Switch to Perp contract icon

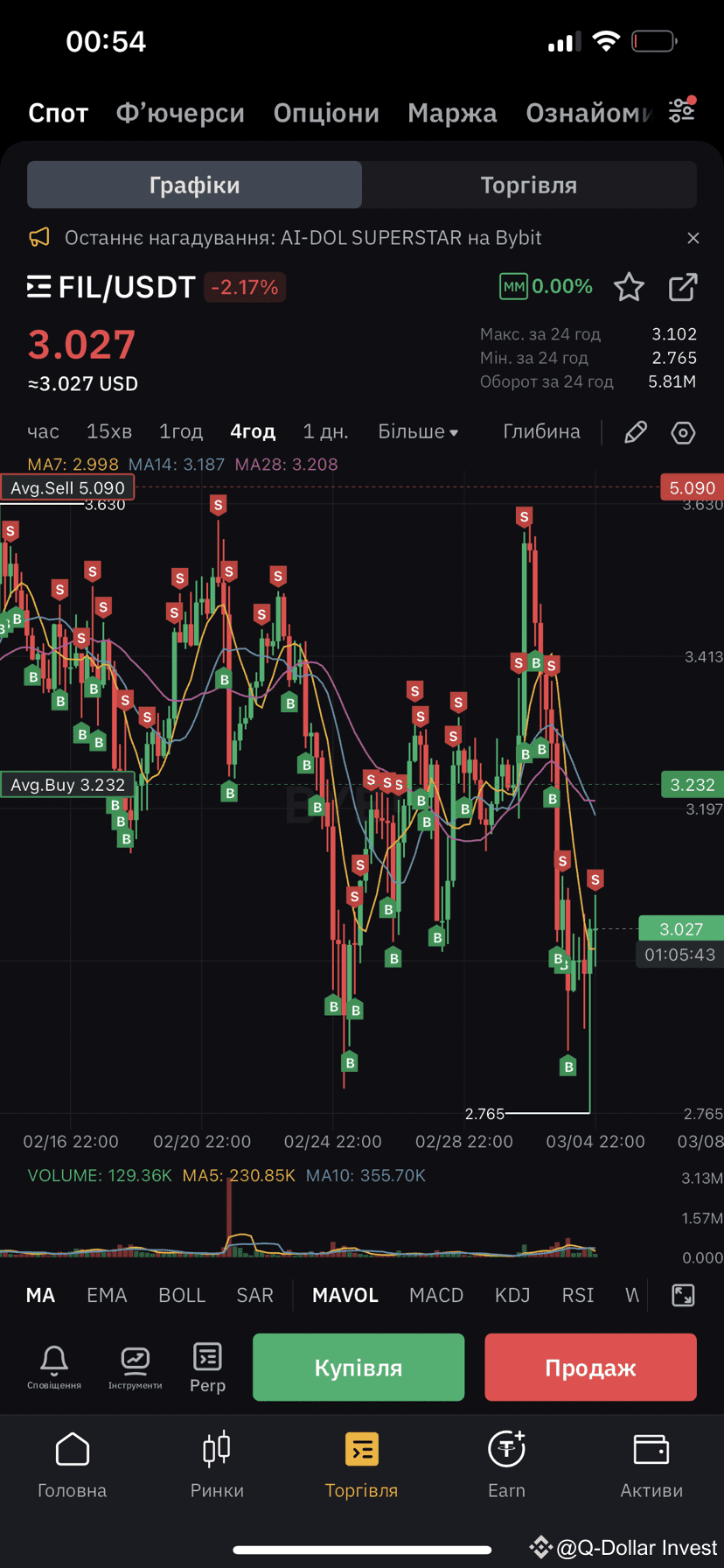click(207, 1368)
